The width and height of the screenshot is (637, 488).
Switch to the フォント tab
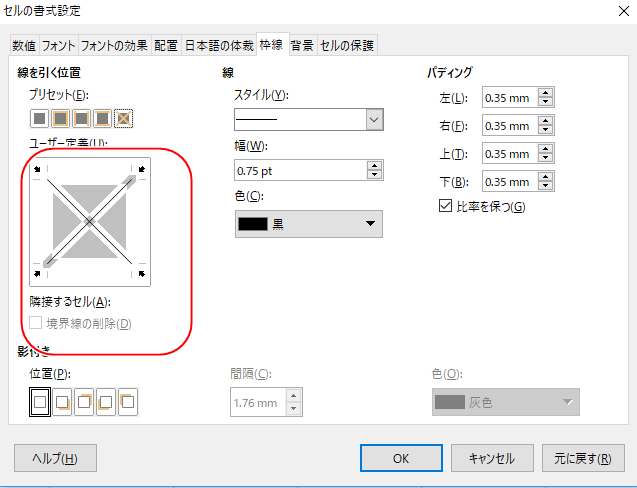58,46
